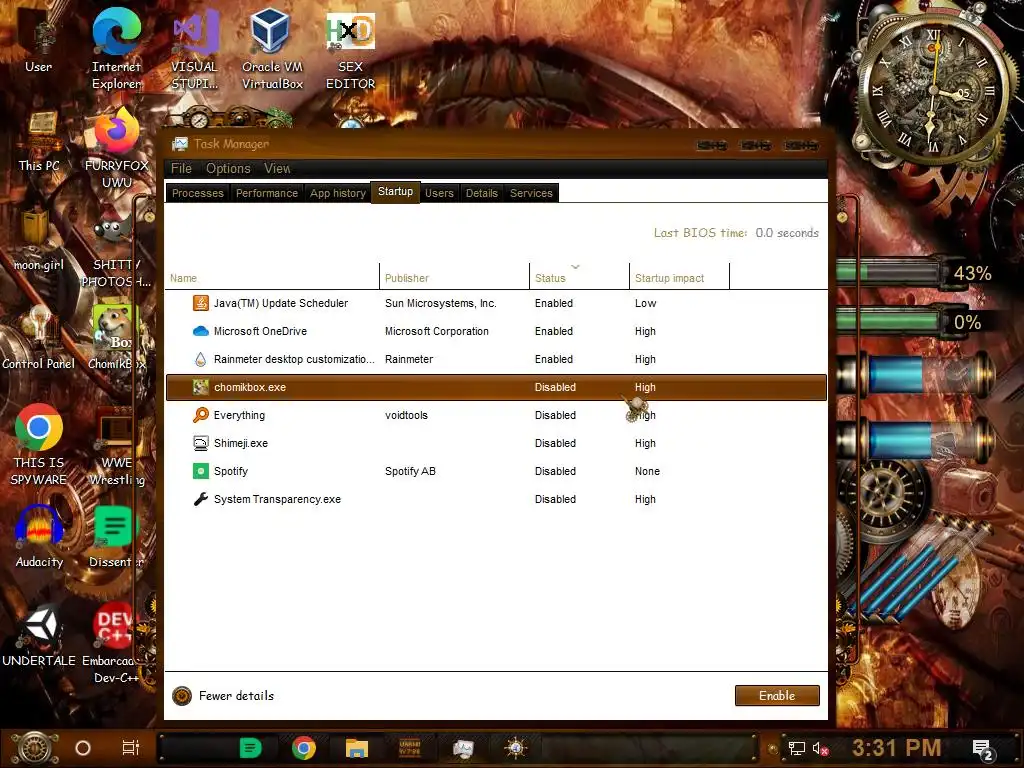Select the Dissenter desktop icon
Image resolution: width=1024 pixels, height=768 pixels.
116,537
